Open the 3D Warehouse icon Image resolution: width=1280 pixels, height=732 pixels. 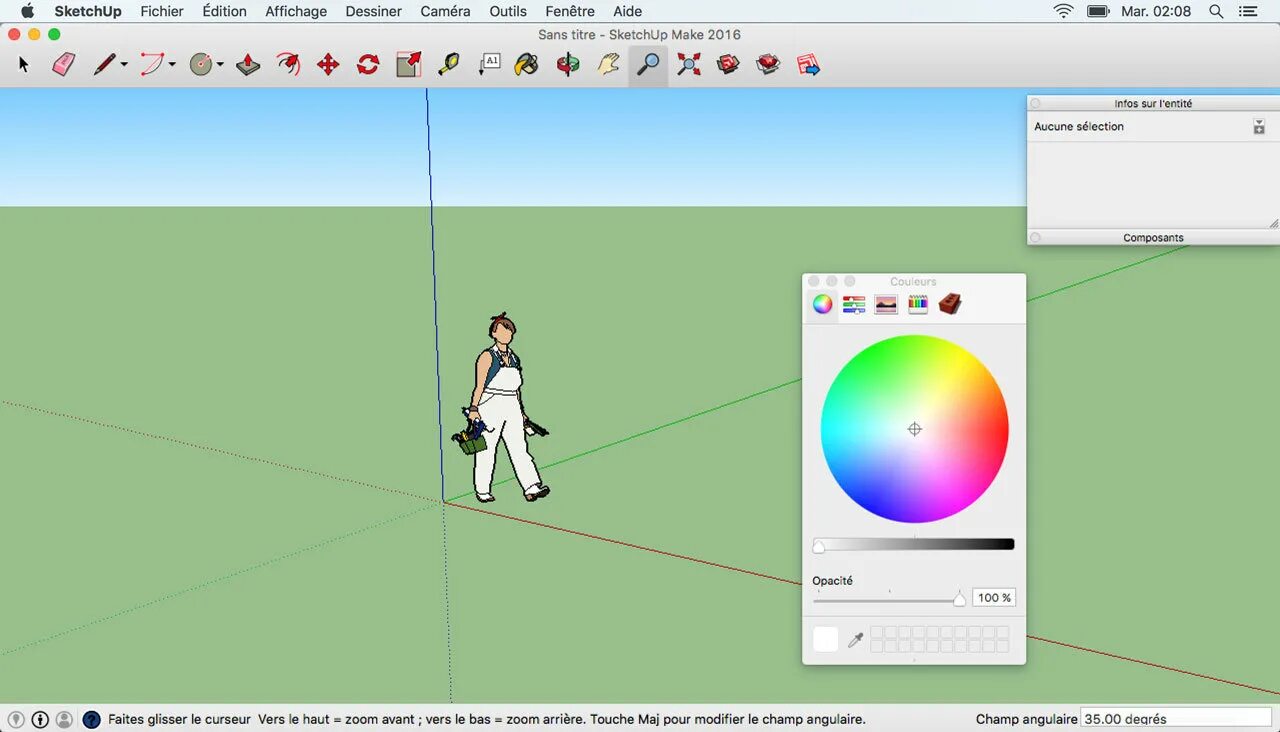tap(728, 65)
